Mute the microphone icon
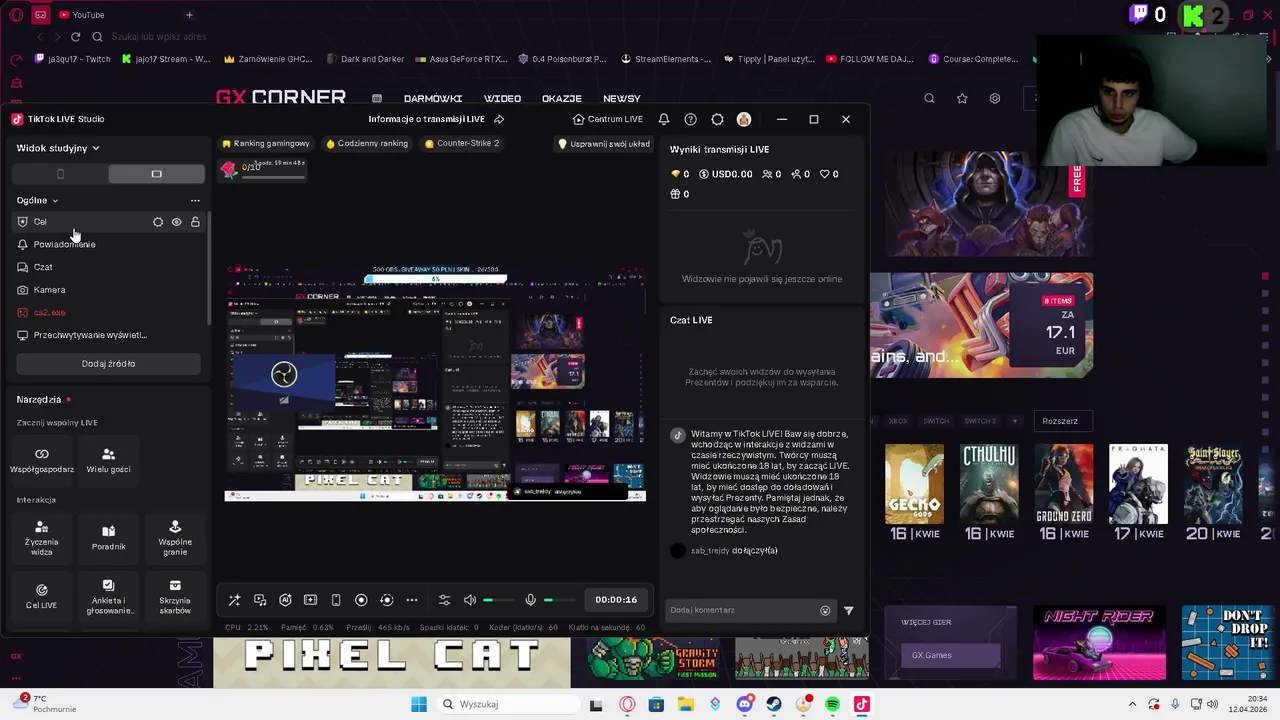1280x720 pixels. tap(531, 600)
